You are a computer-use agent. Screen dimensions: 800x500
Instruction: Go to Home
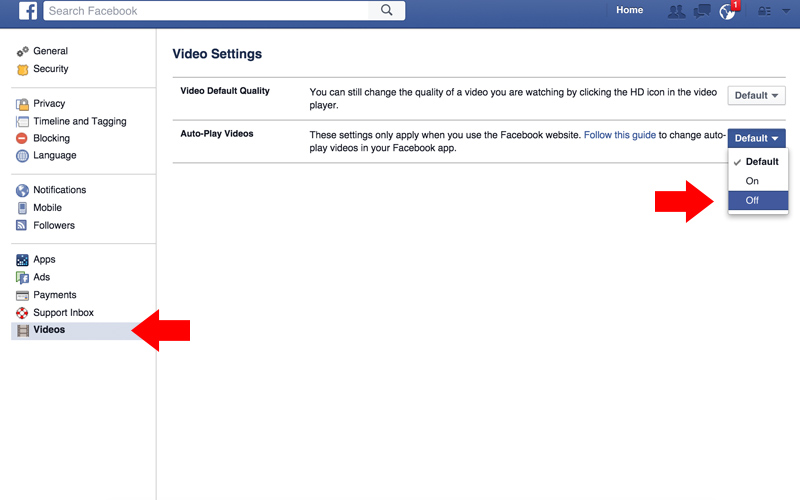(x=629, y=10)
